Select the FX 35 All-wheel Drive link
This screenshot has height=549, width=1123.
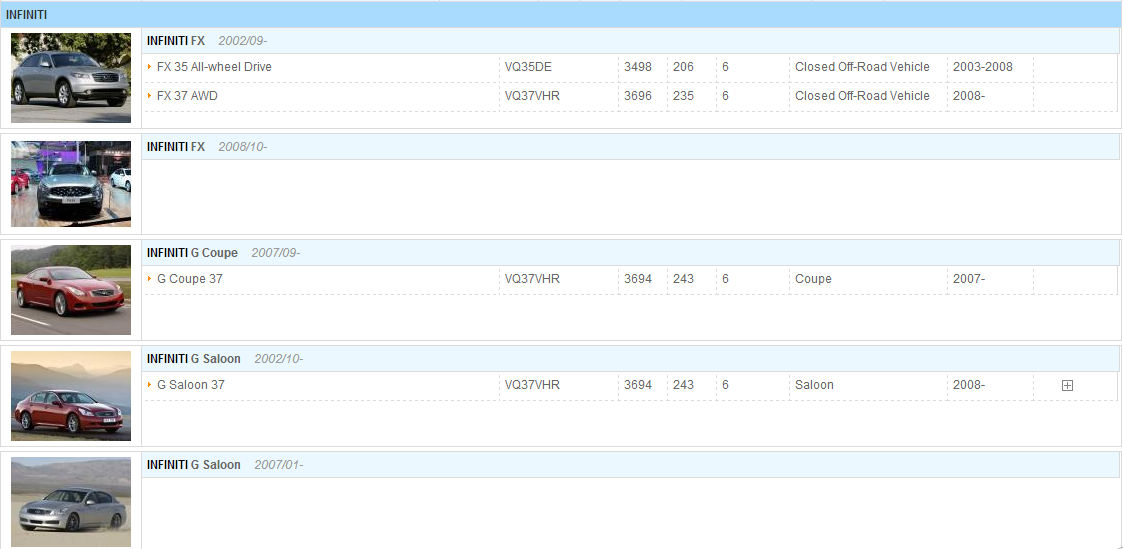(x=214, y=67)
